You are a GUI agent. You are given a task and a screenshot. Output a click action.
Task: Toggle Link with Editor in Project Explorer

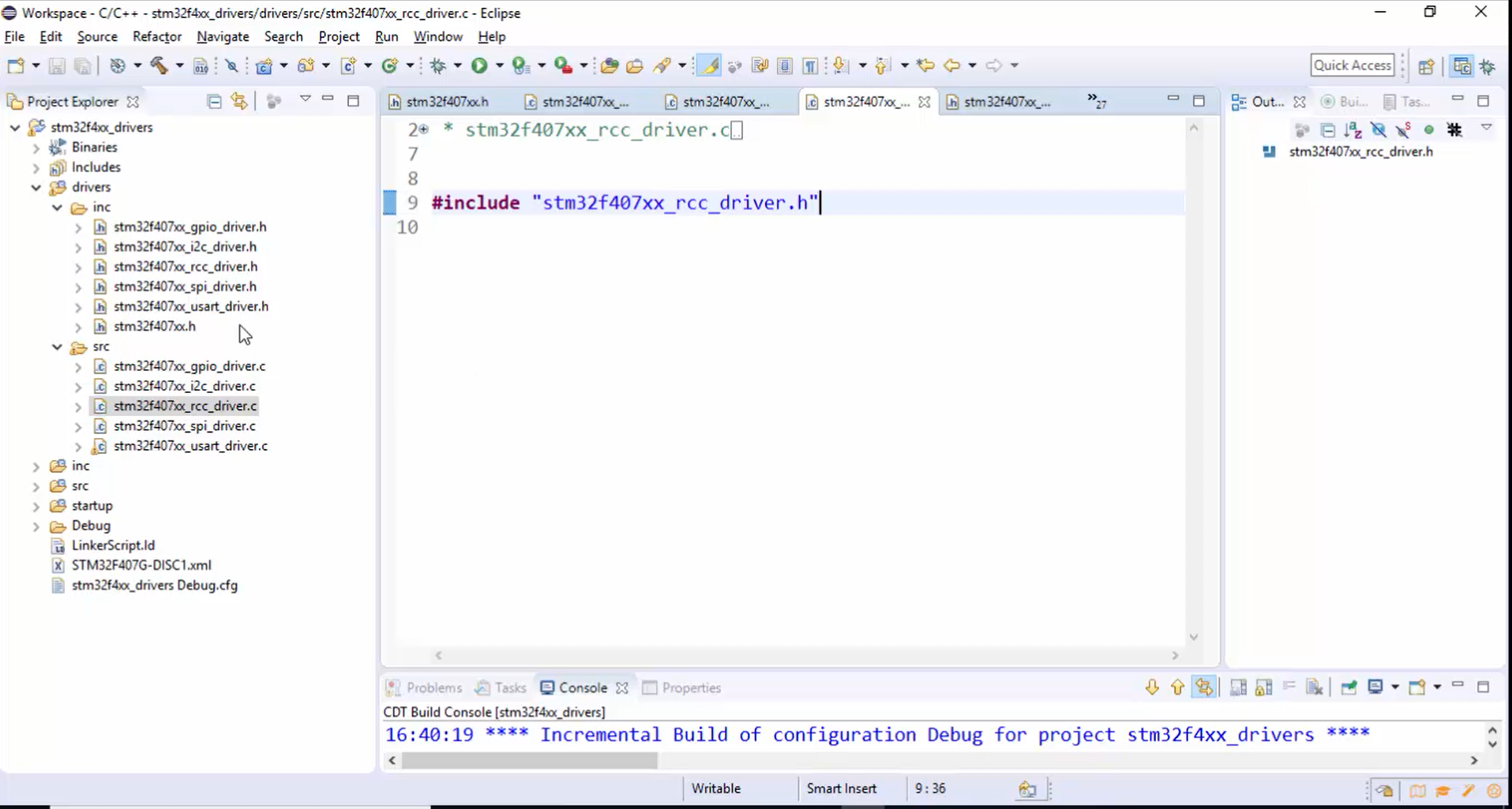pyautogui.click(x=239, y=101)
